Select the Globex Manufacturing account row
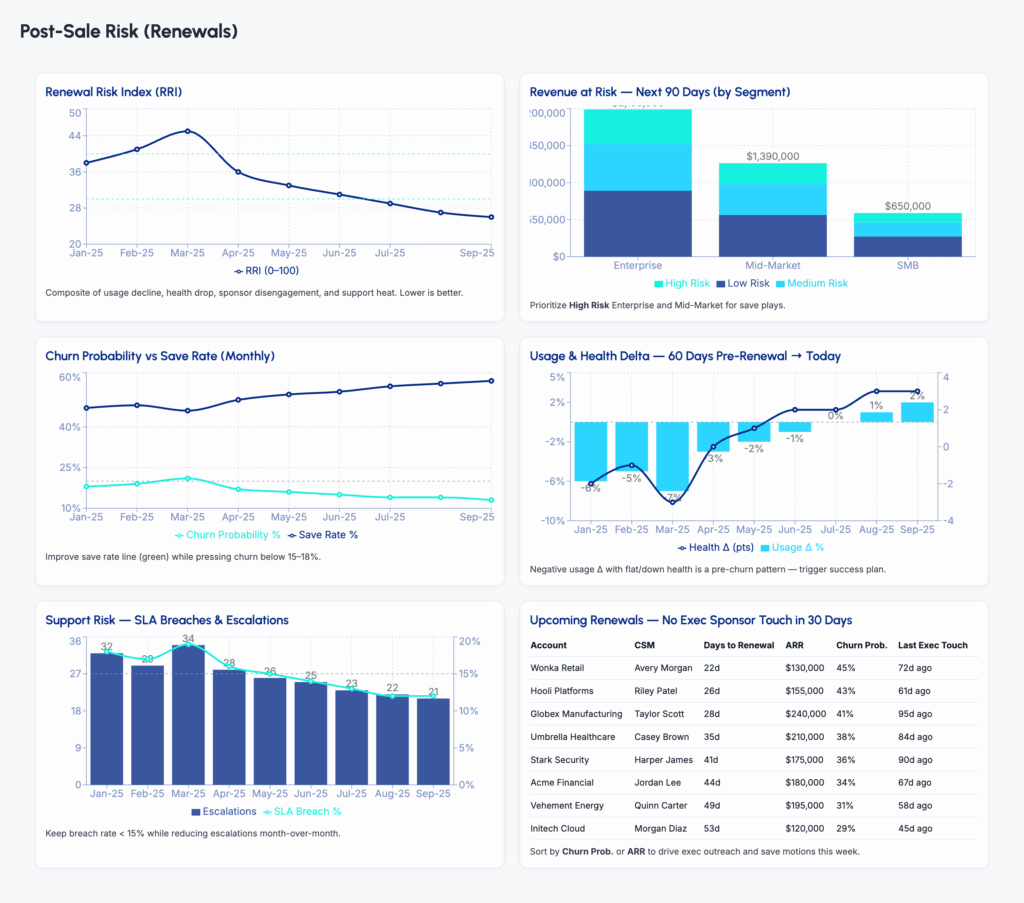This screenshot has width=1024, height=903. coord(575,714)
